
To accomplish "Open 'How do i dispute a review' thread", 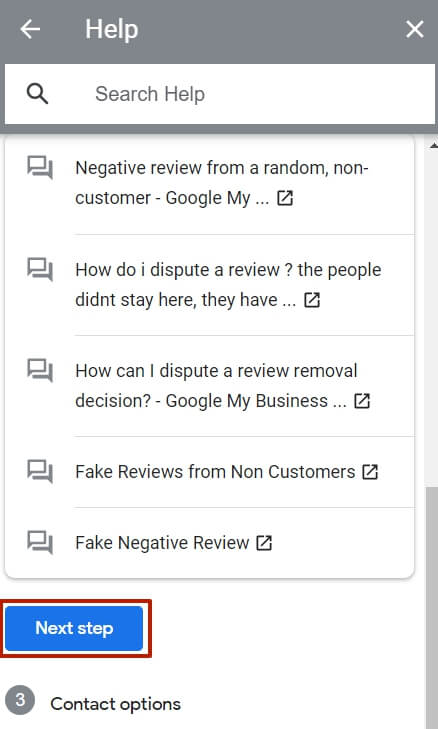I will point(228,285).
